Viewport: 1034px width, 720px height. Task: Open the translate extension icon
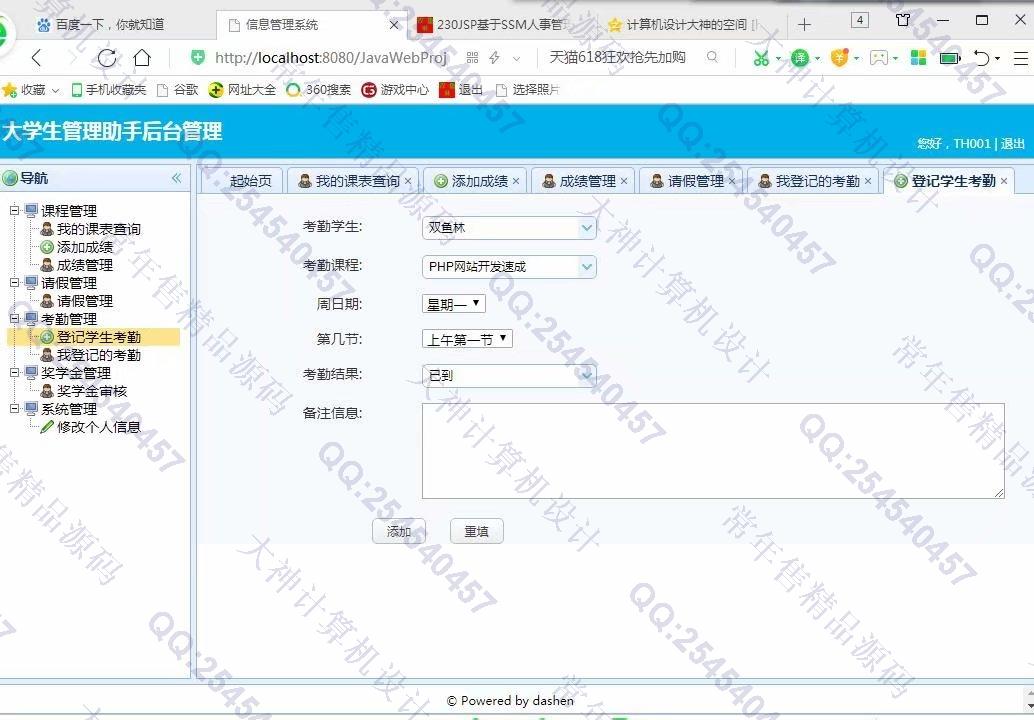click(800, 58)
